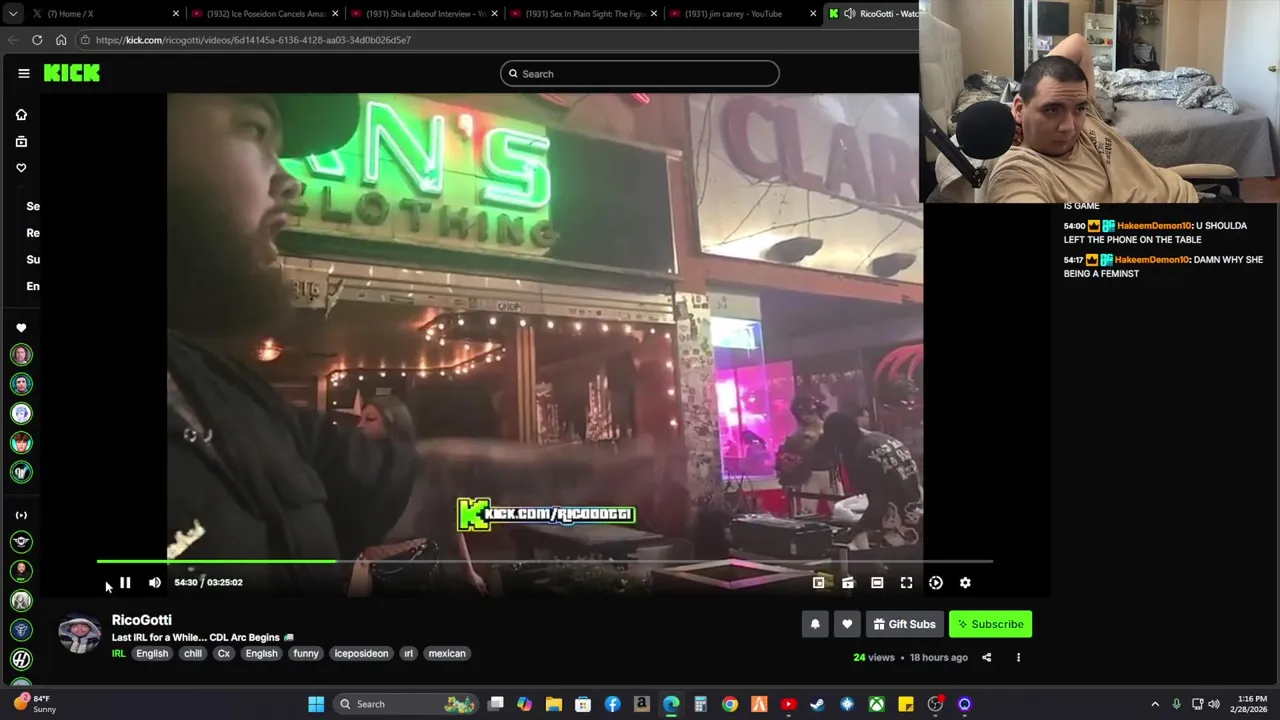Toggle fullscreen video

pos(906,582)
